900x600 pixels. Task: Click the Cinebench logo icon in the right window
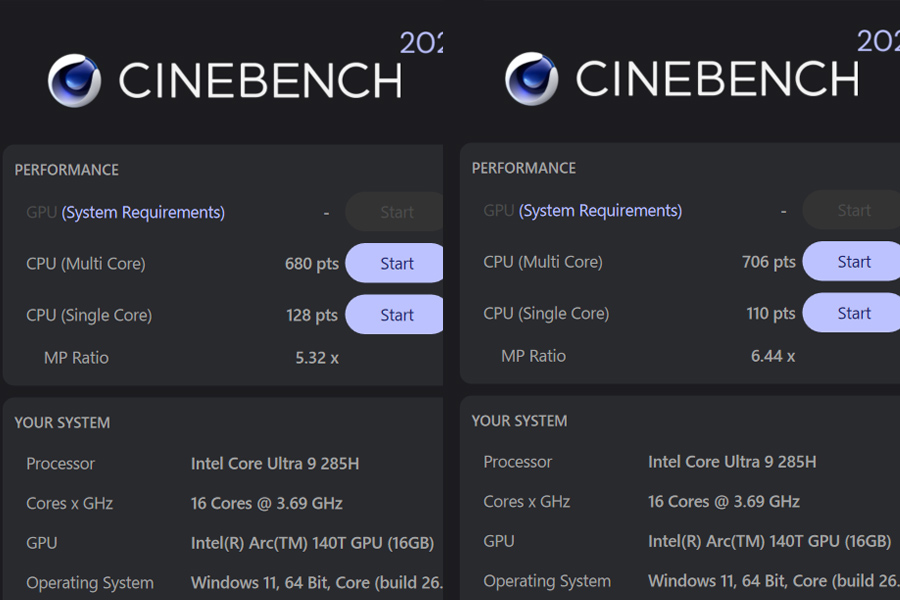click(532, 79)
